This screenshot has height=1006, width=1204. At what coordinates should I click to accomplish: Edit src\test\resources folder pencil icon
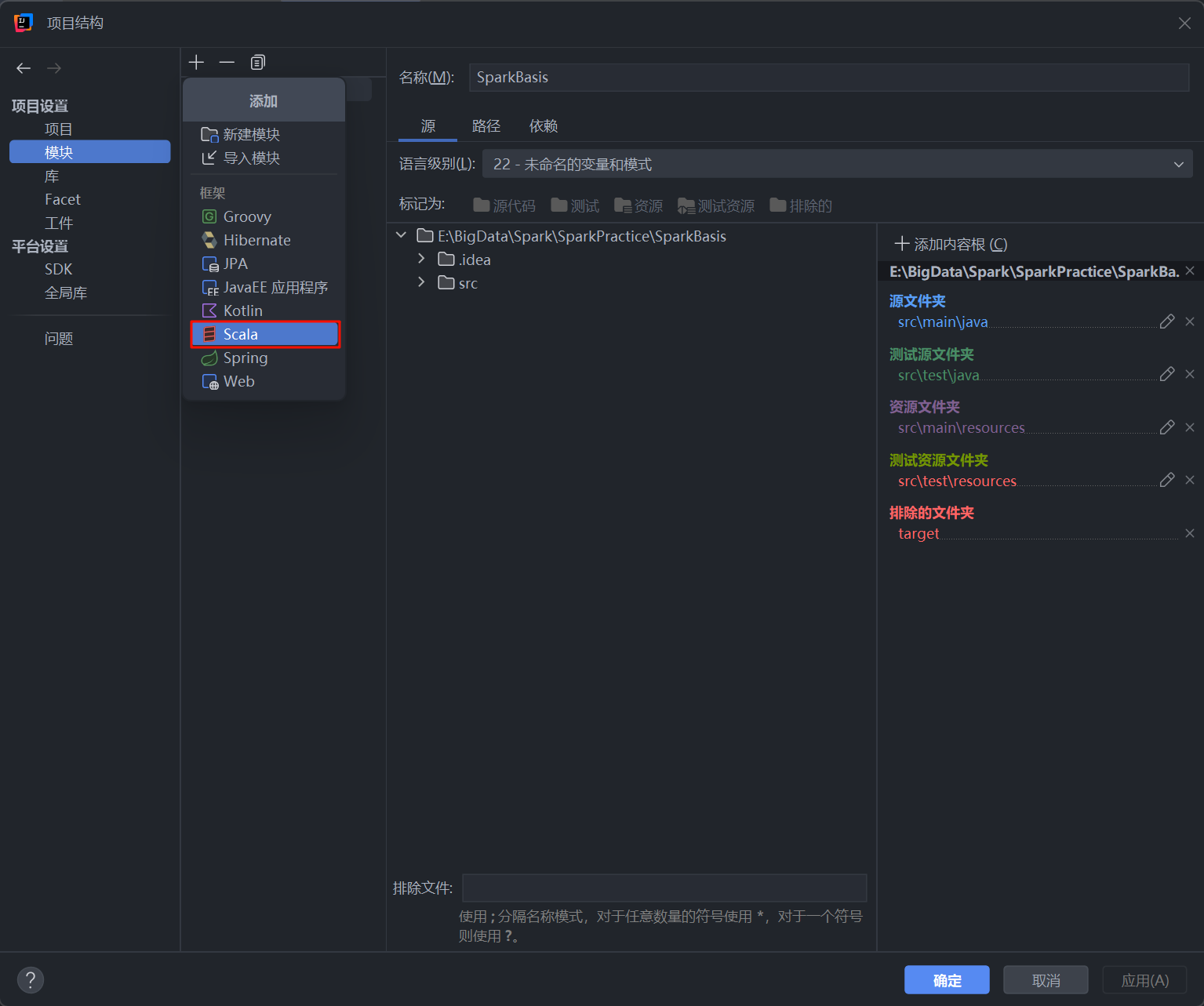coord(1167,480)
